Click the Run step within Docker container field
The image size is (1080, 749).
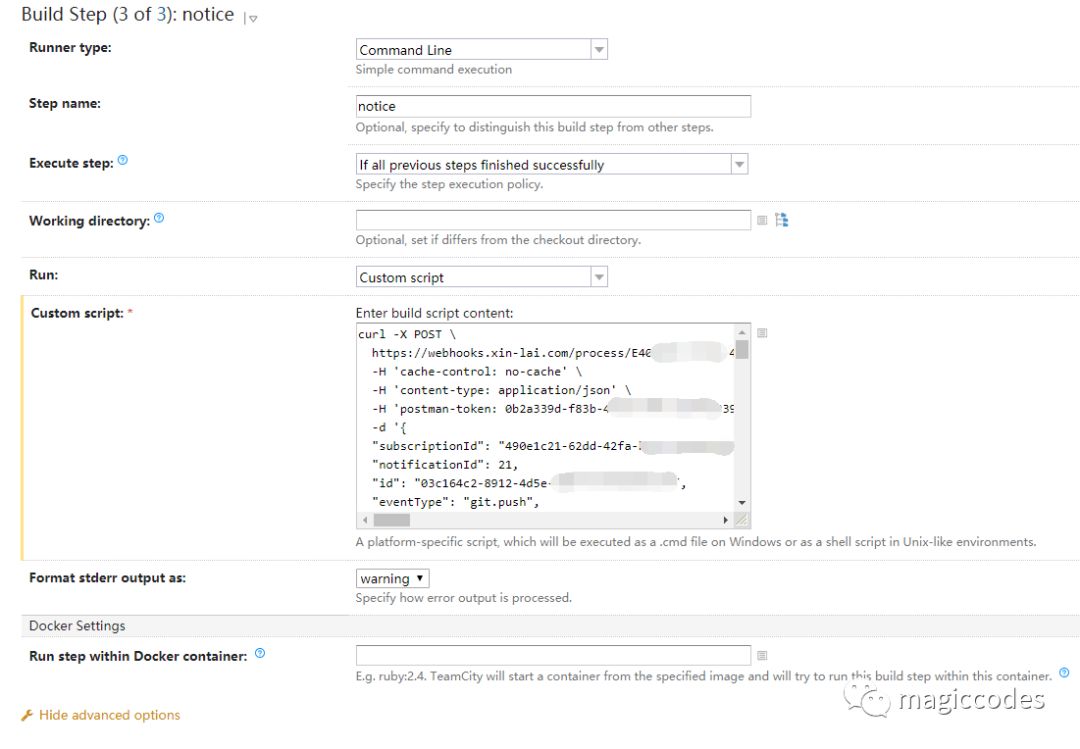pos(553,655)
